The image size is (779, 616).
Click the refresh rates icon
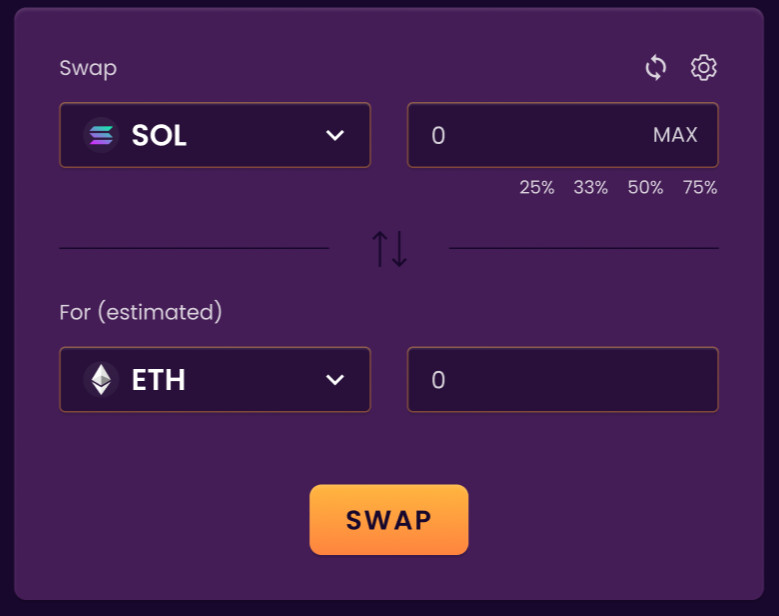(x=656, y=68)
